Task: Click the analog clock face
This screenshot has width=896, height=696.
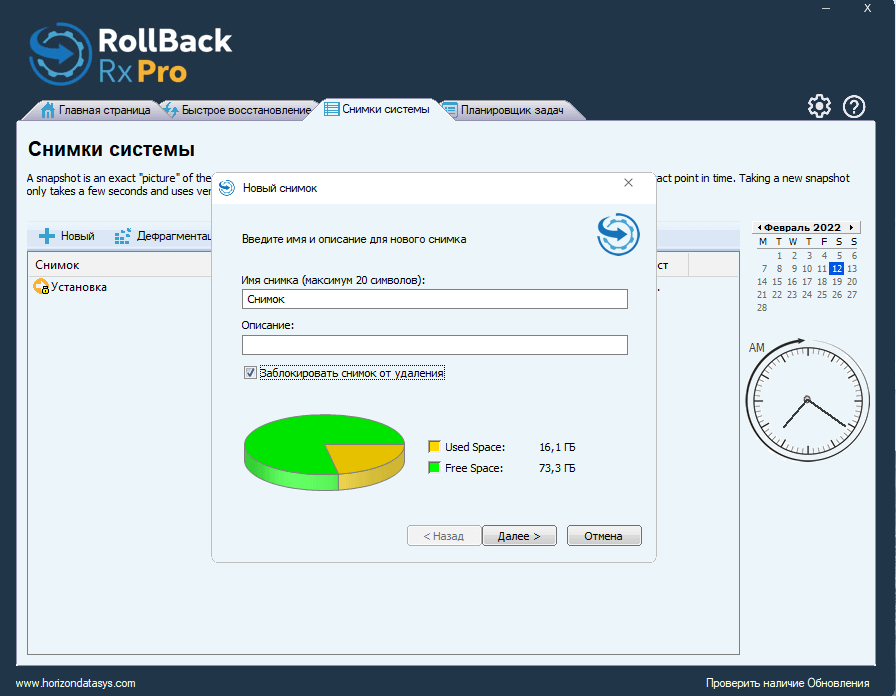Action: 807,400
